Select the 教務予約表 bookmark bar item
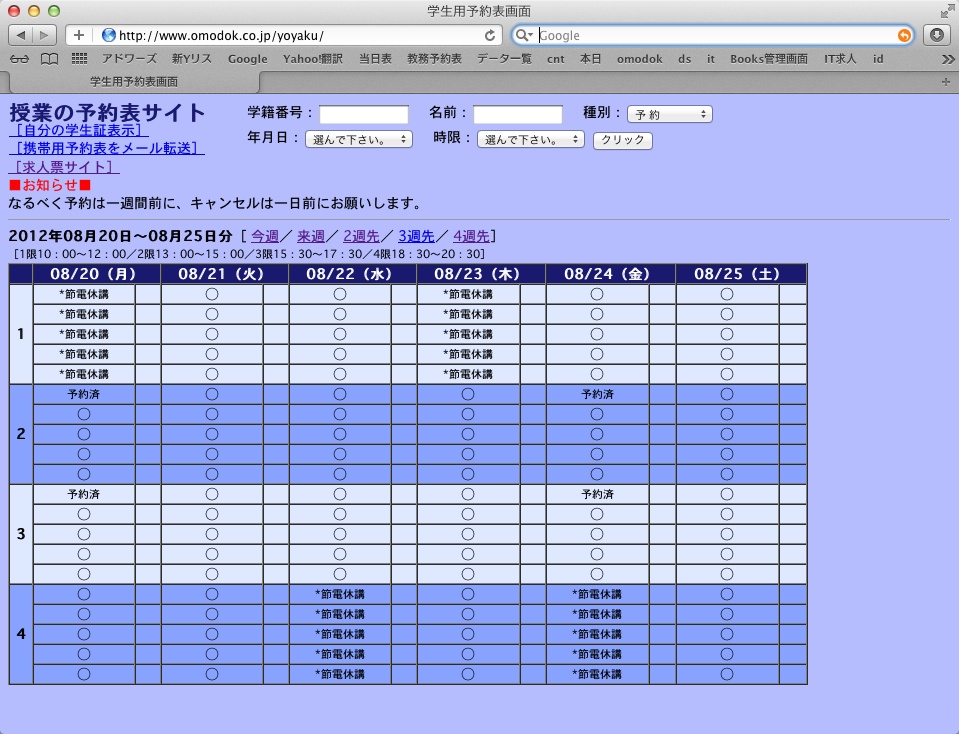Screen dimensions: 959x734 point(434,59)
